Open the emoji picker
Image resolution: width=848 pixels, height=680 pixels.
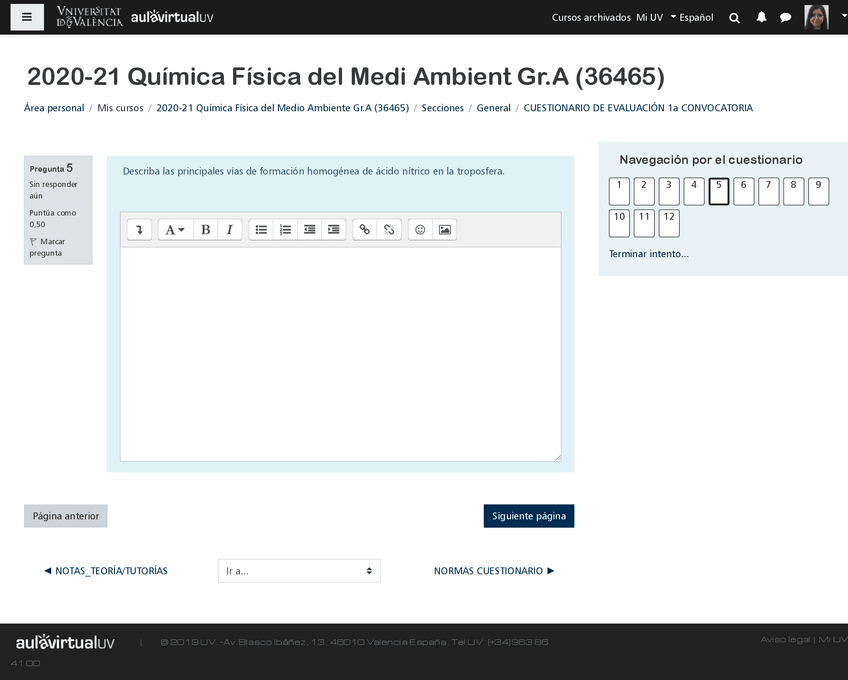click(x=420, y=230)
